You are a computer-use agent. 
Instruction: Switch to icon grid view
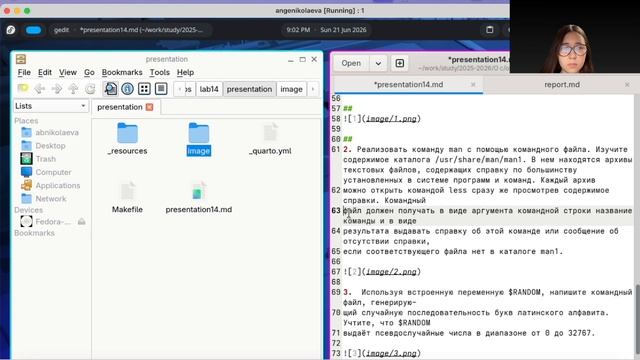[x=144, y=89]
